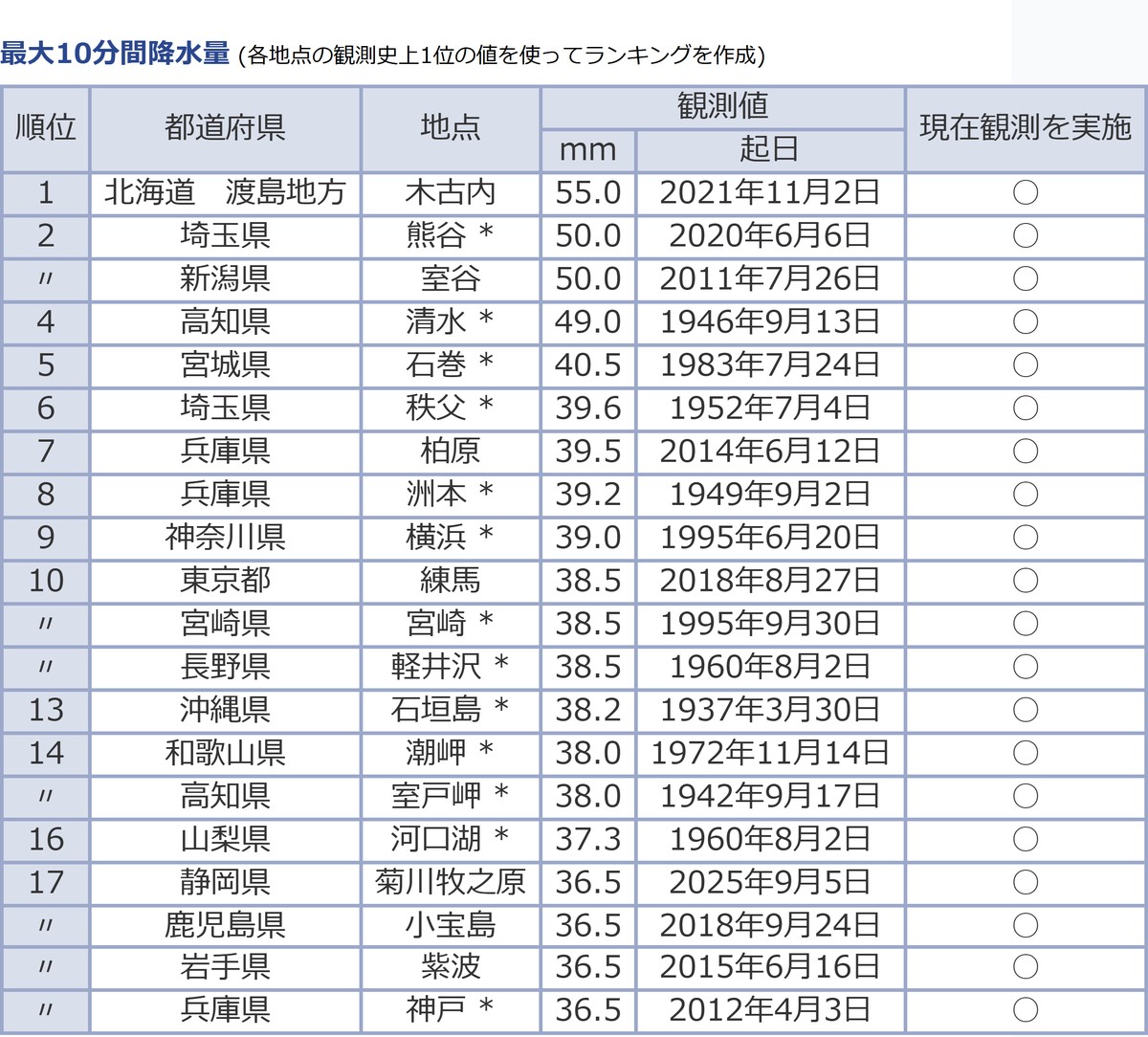Click the date 1995年6月20日

pyautogui.click(x=770, y=538)
